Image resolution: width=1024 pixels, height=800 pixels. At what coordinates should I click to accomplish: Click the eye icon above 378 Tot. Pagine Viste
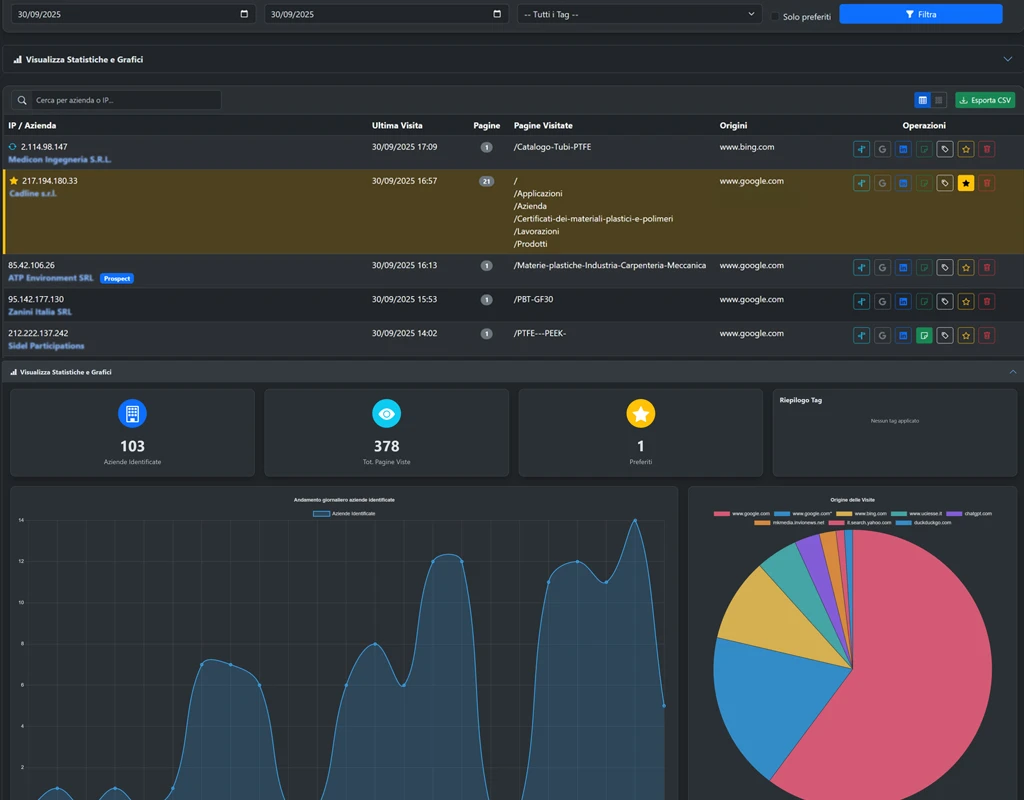pyautogui.click(x=387, y=413)
